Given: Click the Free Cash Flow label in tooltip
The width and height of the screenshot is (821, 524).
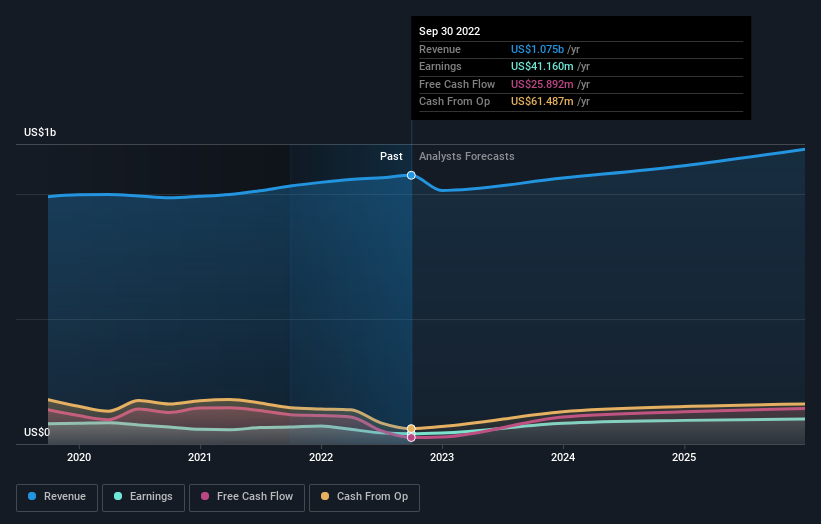Looking at the screenshot, I should click(457, 84).
